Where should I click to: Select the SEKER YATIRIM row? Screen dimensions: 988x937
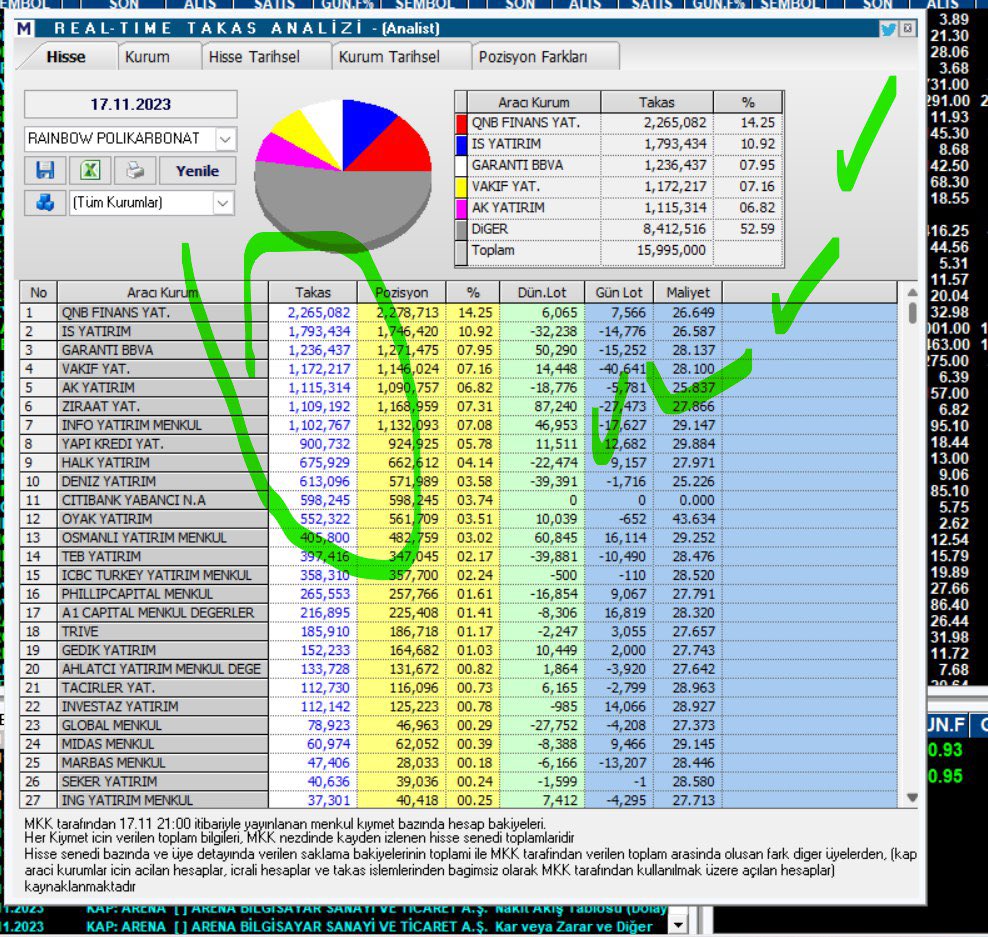[459, 781]
